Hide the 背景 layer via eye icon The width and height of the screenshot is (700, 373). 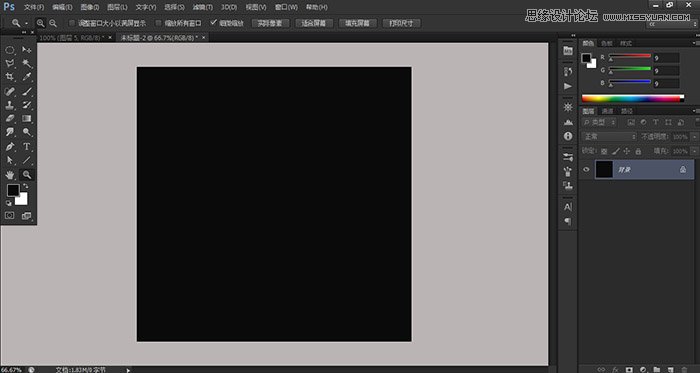[x=587, y=170]
